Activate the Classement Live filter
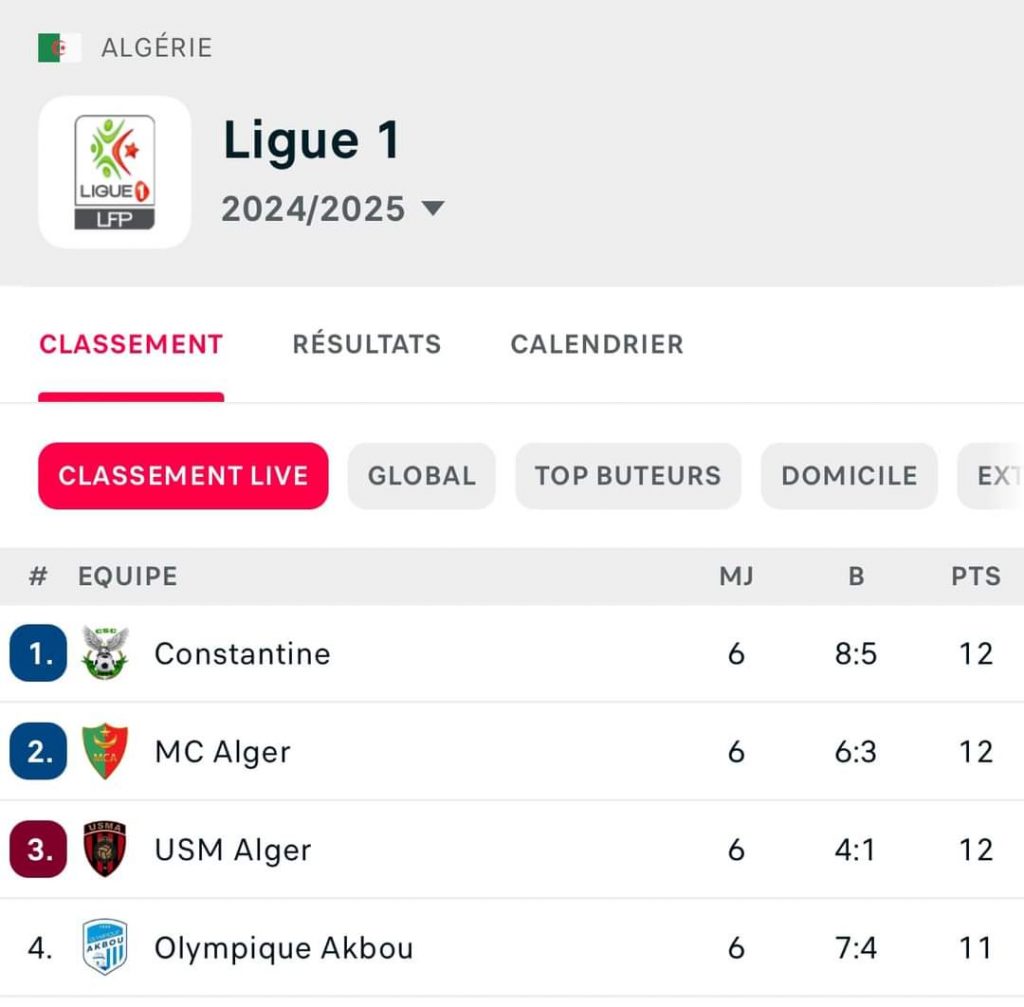 point(184,475)
